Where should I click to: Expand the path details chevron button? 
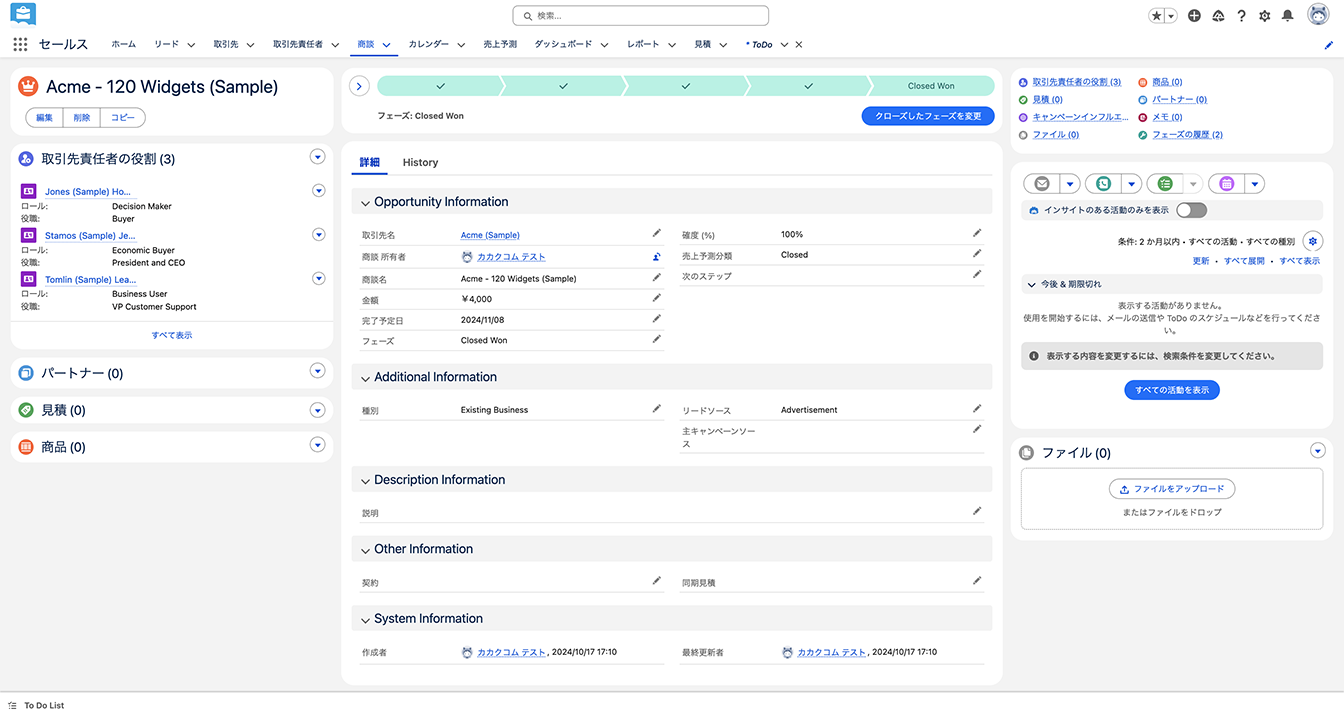(360, 86)
